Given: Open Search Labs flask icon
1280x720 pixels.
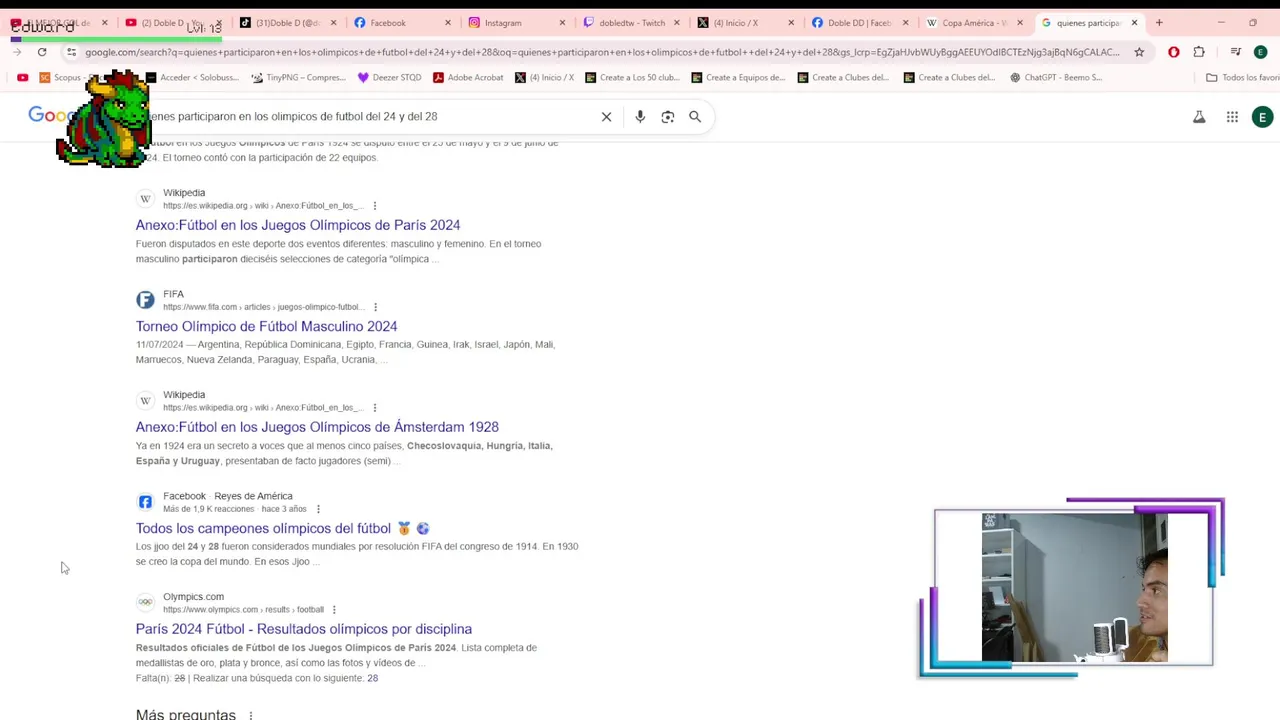Looking at the screenshot, I should (1199, 117).
